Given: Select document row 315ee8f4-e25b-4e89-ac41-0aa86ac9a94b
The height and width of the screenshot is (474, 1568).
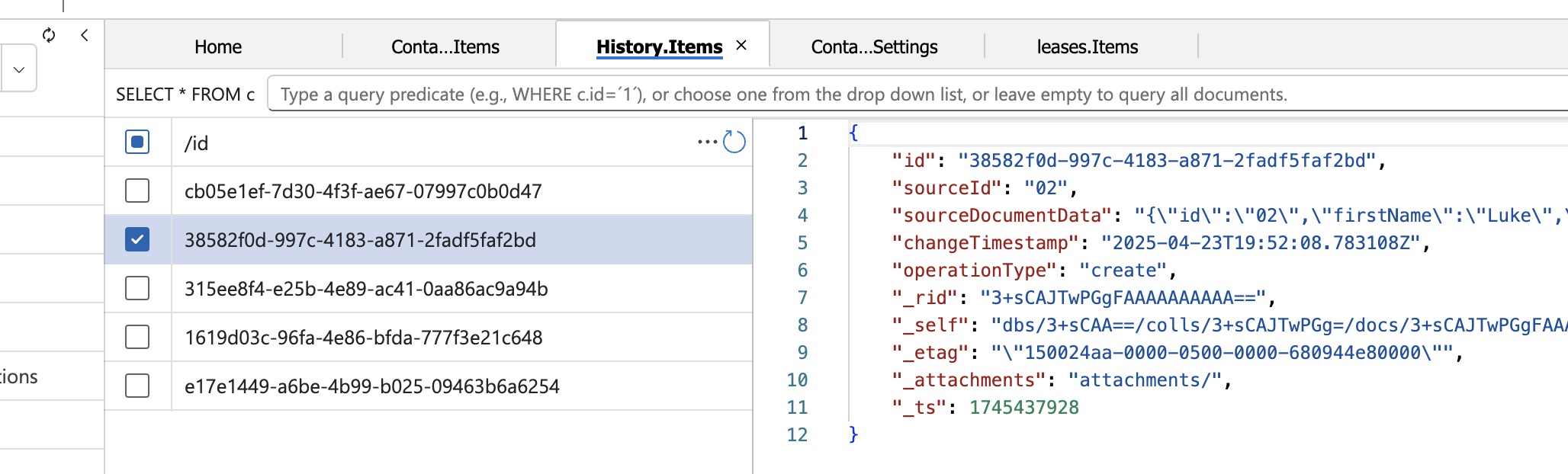Looking at the screenshot, I should [366, 289].
